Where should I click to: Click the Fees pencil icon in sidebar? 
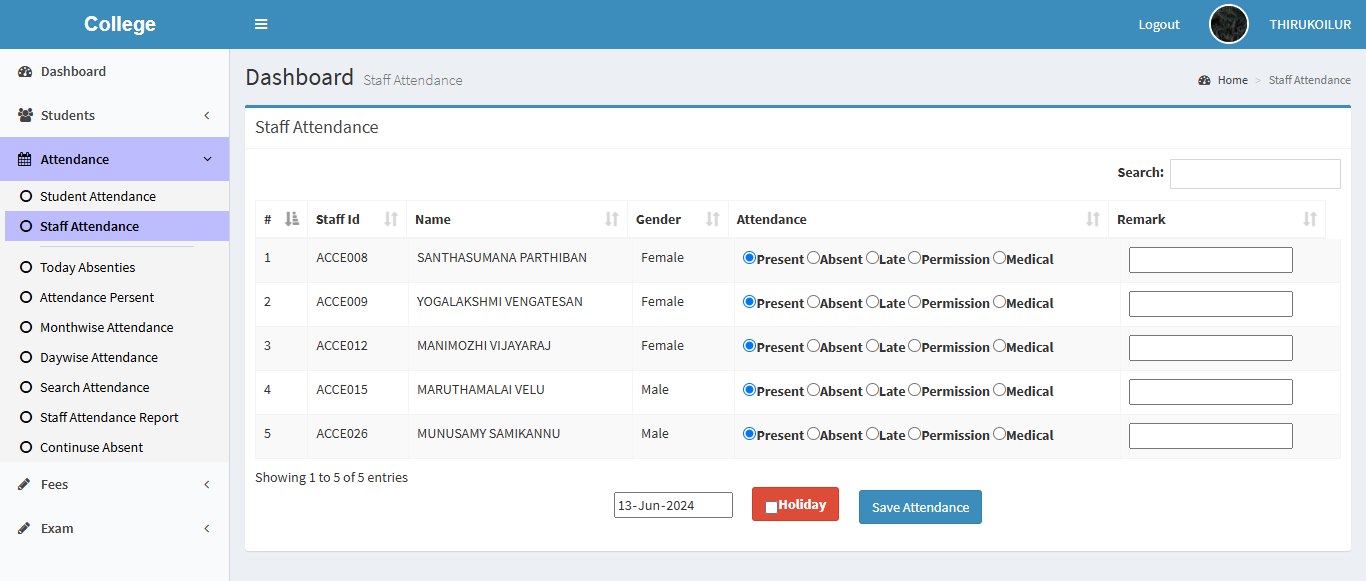(x=25, y=485)
